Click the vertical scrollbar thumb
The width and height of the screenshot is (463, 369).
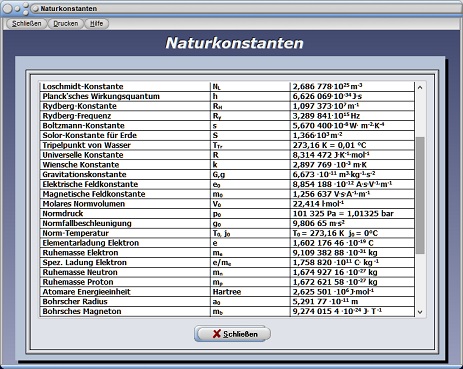coord(420,195)
